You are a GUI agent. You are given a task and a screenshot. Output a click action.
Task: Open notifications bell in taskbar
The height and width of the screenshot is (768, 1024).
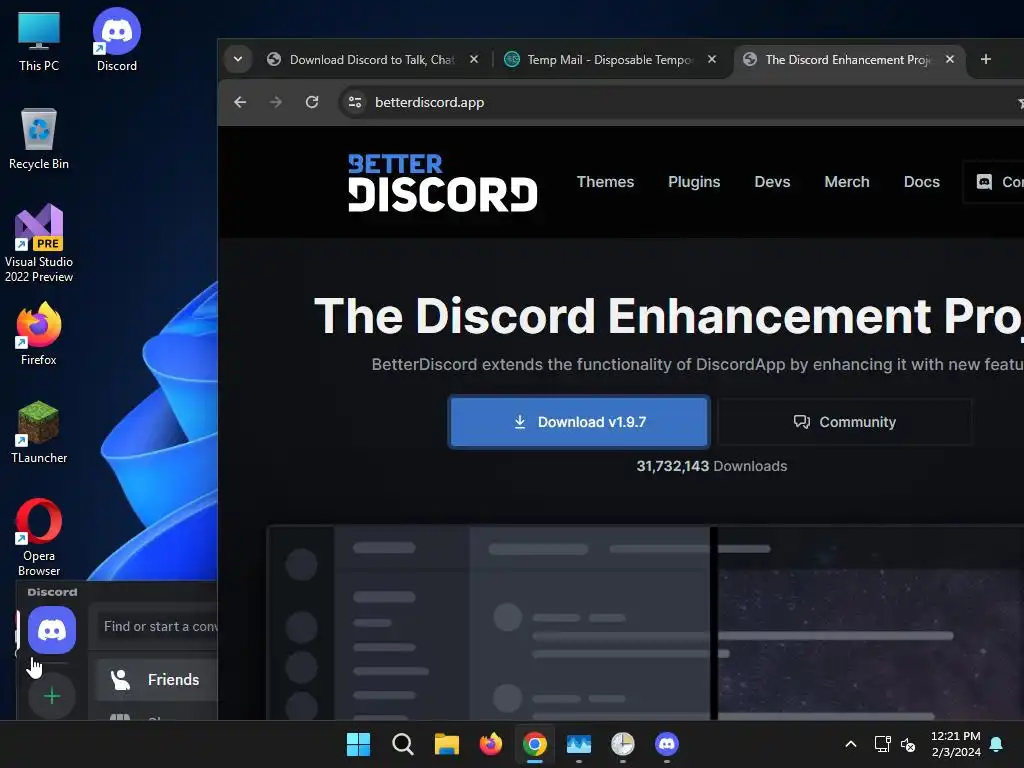pos(997,744)
